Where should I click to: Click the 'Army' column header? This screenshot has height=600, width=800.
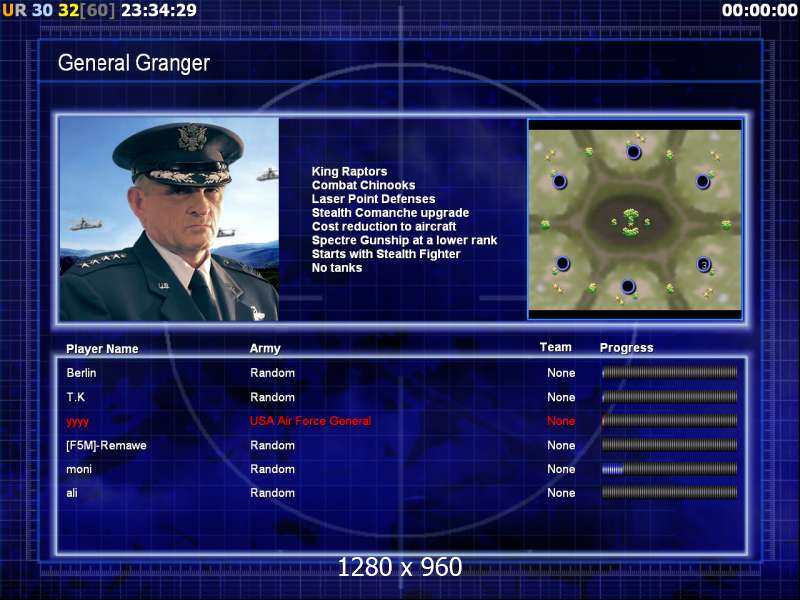pos(265,349)
